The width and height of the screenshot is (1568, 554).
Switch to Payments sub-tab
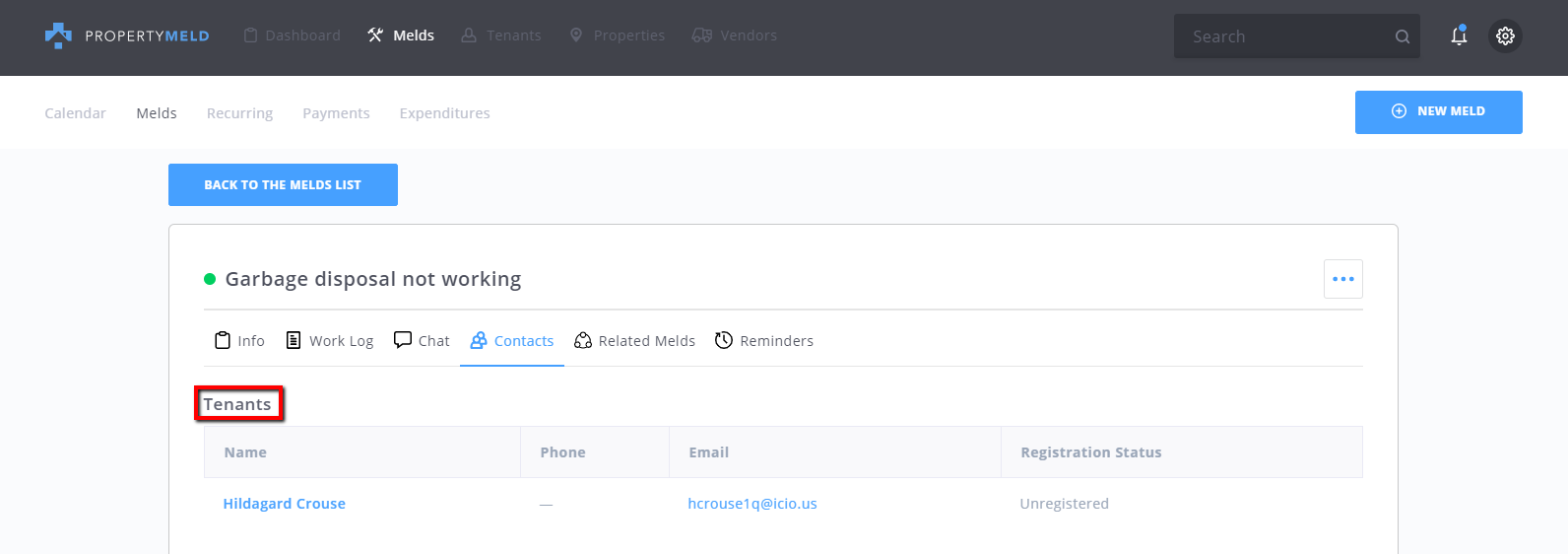336,113
